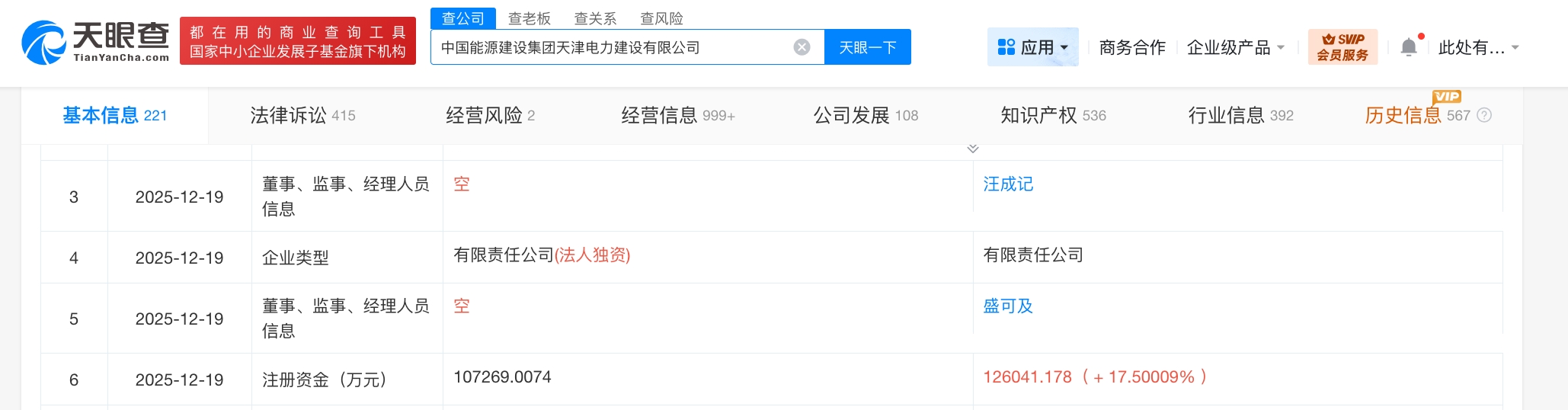Click the red 国家中小企业发展子基金 banner
This screenshot has width=1568, height=410.
298,41
